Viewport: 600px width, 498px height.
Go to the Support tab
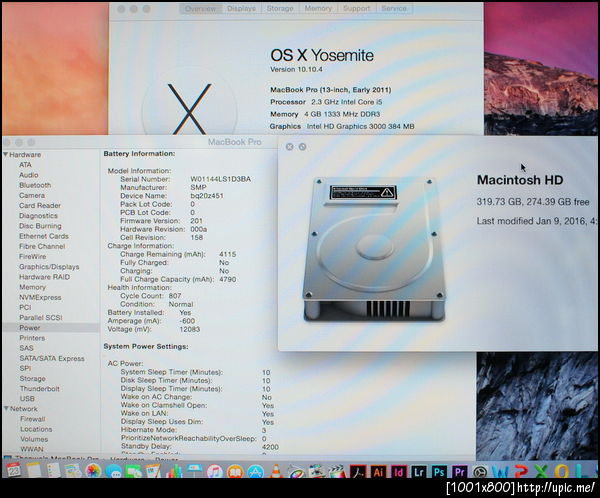point(357,8)
